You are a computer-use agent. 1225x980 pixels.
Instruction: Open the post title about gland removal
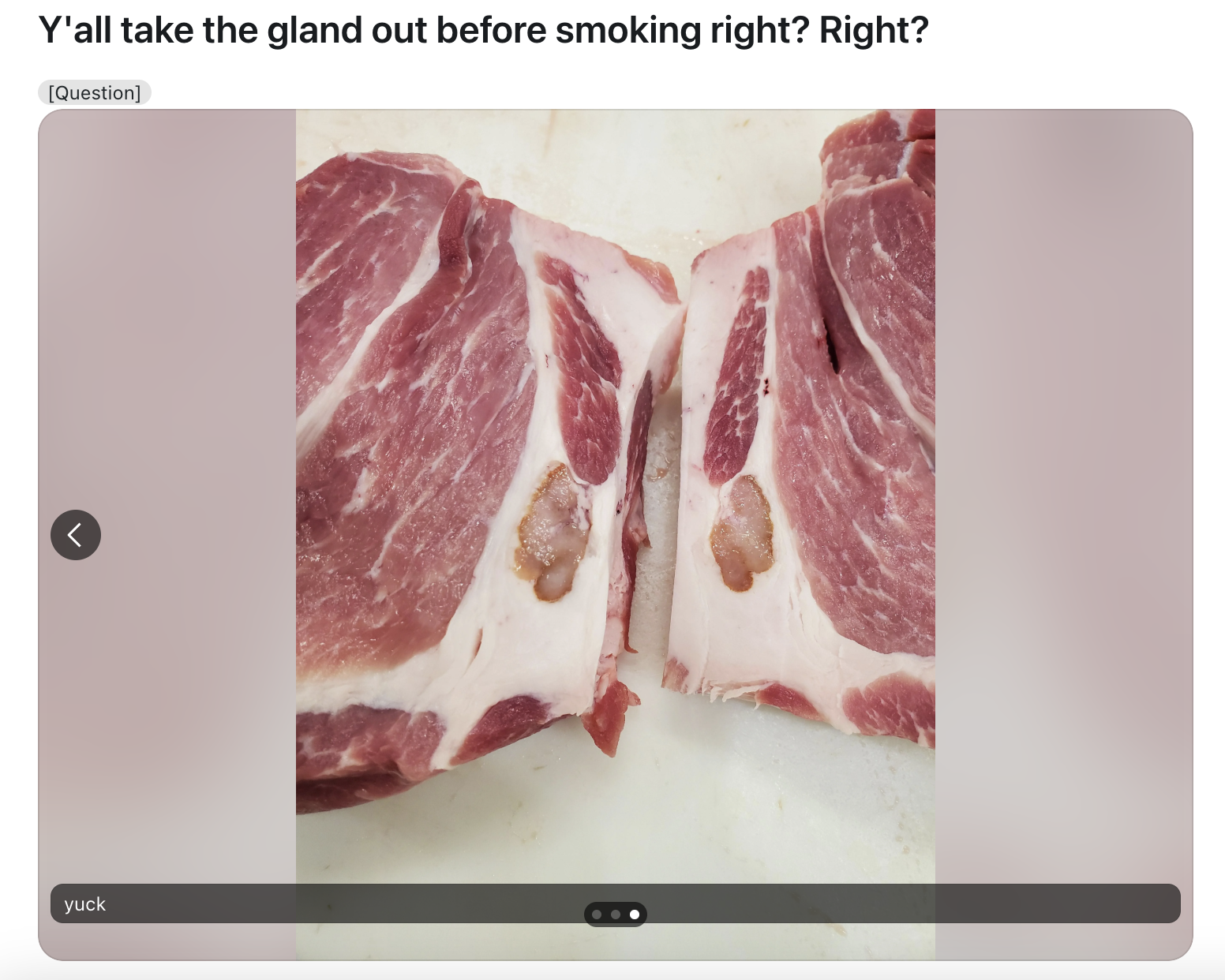click(483, 30)
